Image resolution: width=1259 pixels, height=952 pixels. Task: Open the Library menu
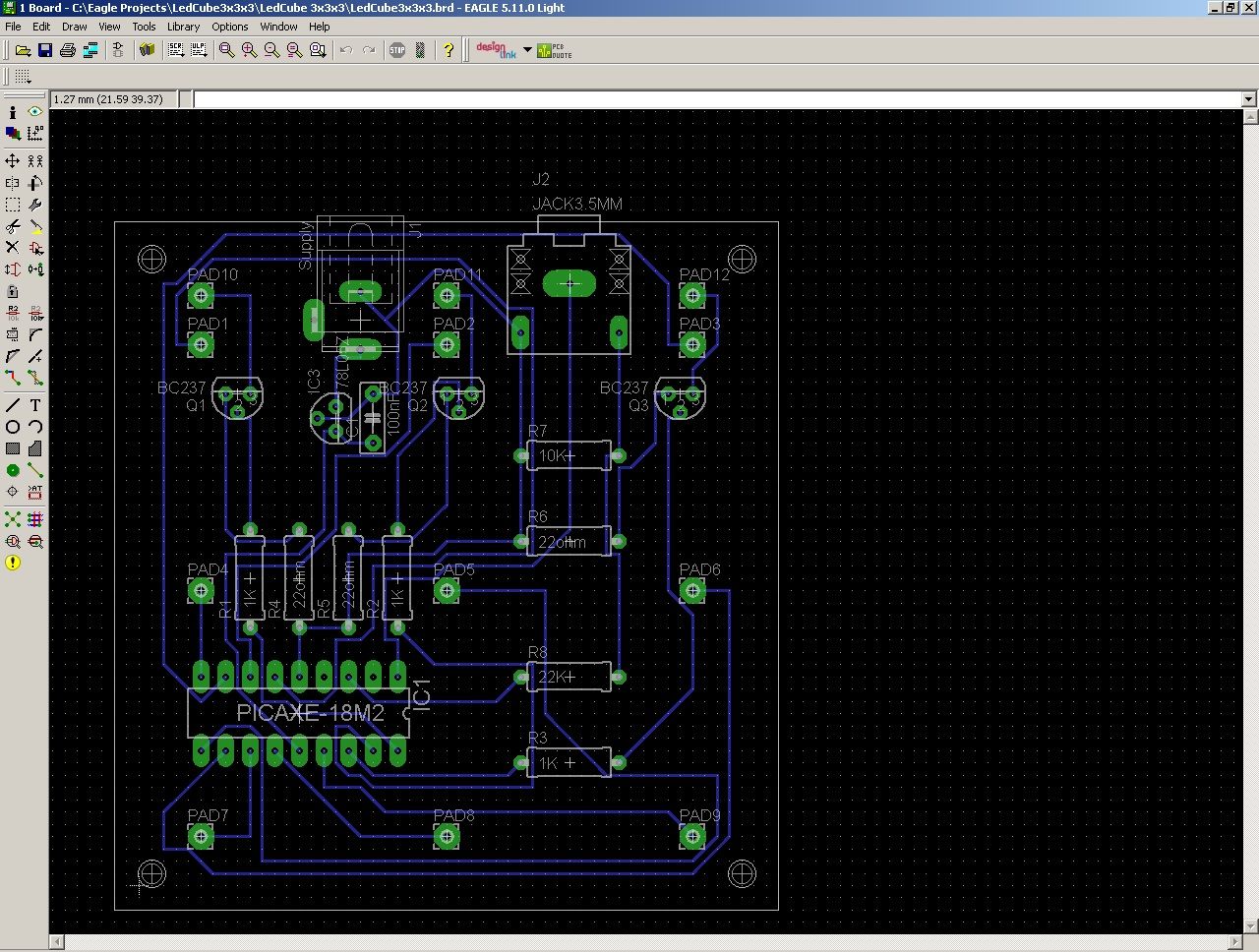tap(183, 27)
